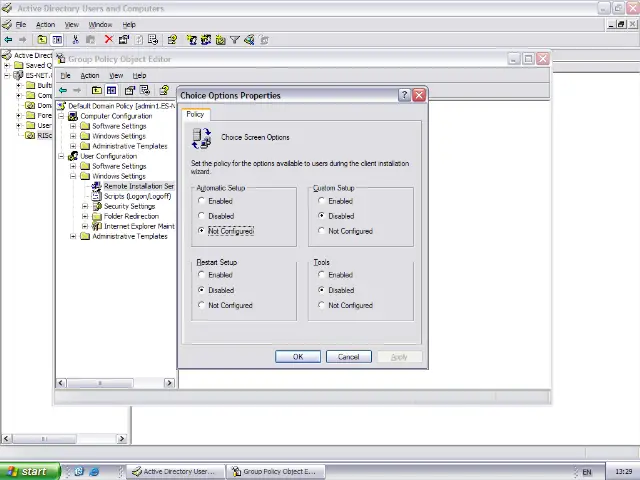The height and width of the screenshot is (480, 640).
Task: Set Tools to Enabled
Action: coord(321,275)
